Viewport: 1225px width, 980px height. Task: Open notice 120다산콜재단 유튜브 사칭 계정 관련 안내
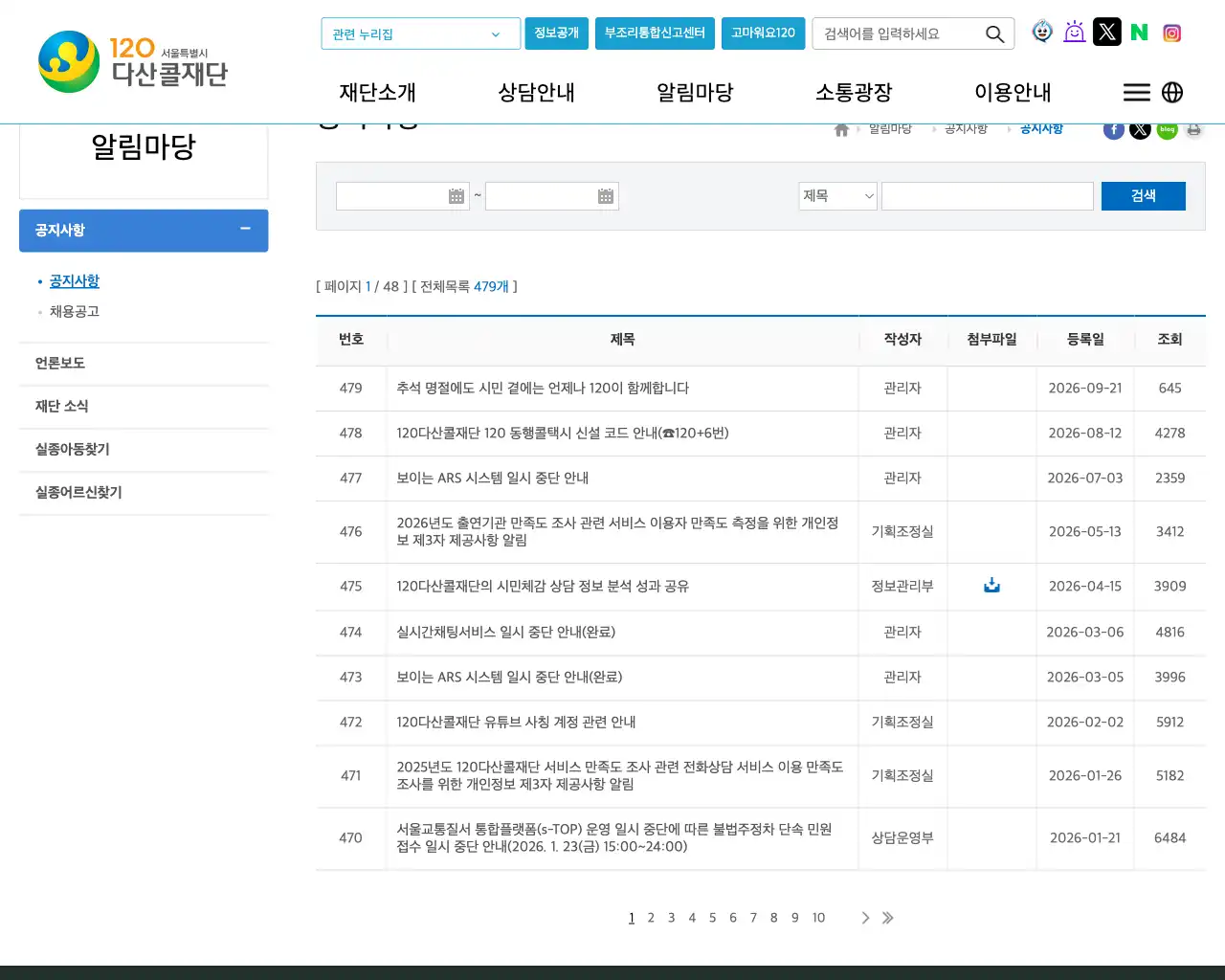[516, 722]
